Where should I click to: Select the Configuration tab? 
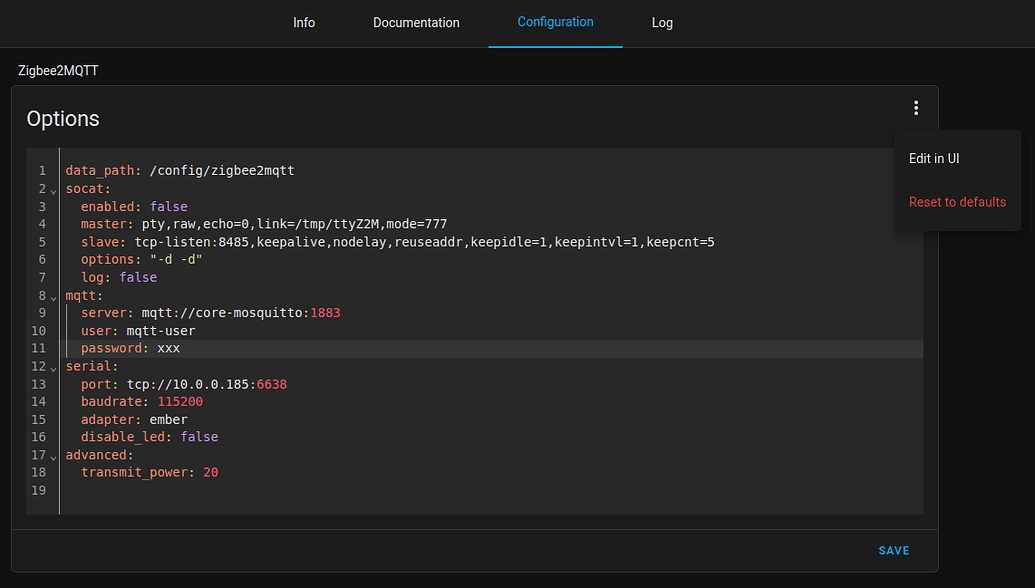[555, 22]
